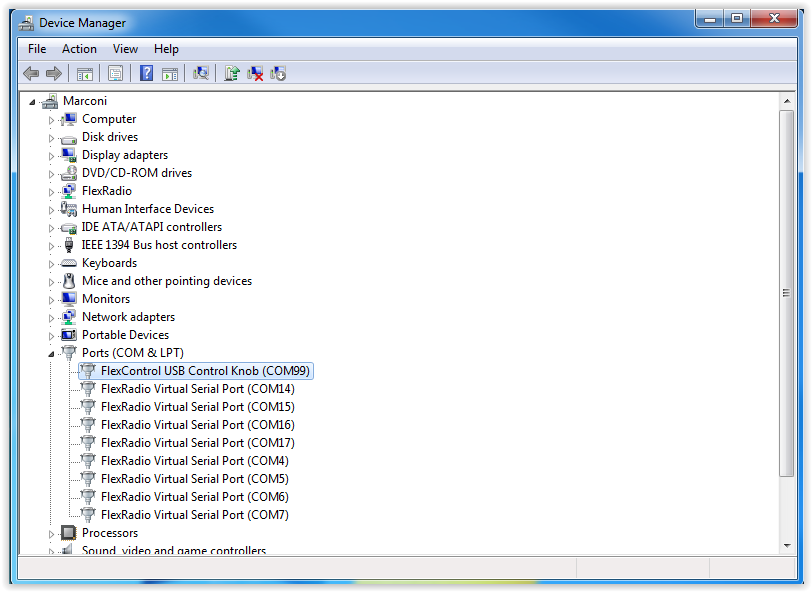Select FlexRadio Virtual Serial Port (COM14)
This screenshot has width=812, height=592.
pos(198,389)
